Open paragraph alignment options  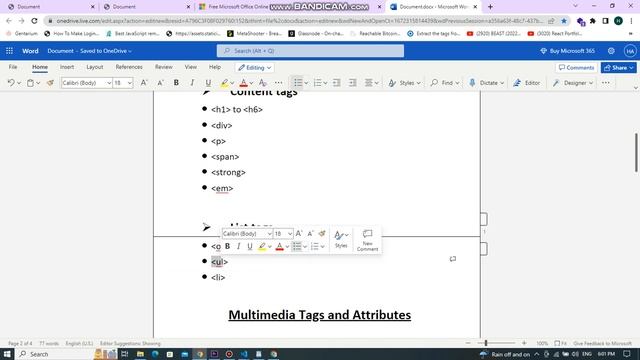(x=371, y=83)
